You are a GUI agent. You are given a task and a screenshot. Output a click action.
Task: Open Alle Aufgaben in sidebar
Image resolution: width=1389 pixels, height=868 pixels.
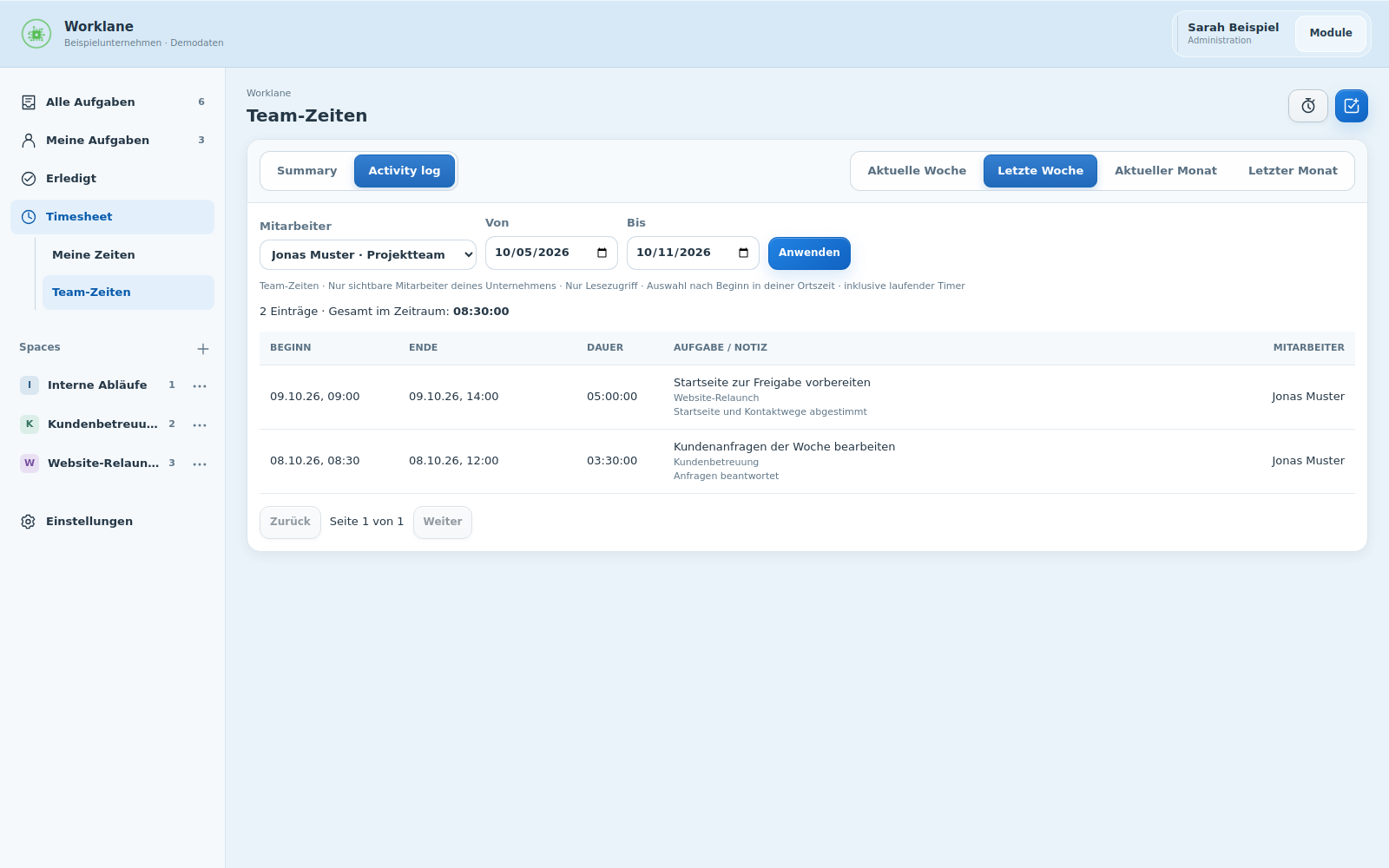coord(113,102)
